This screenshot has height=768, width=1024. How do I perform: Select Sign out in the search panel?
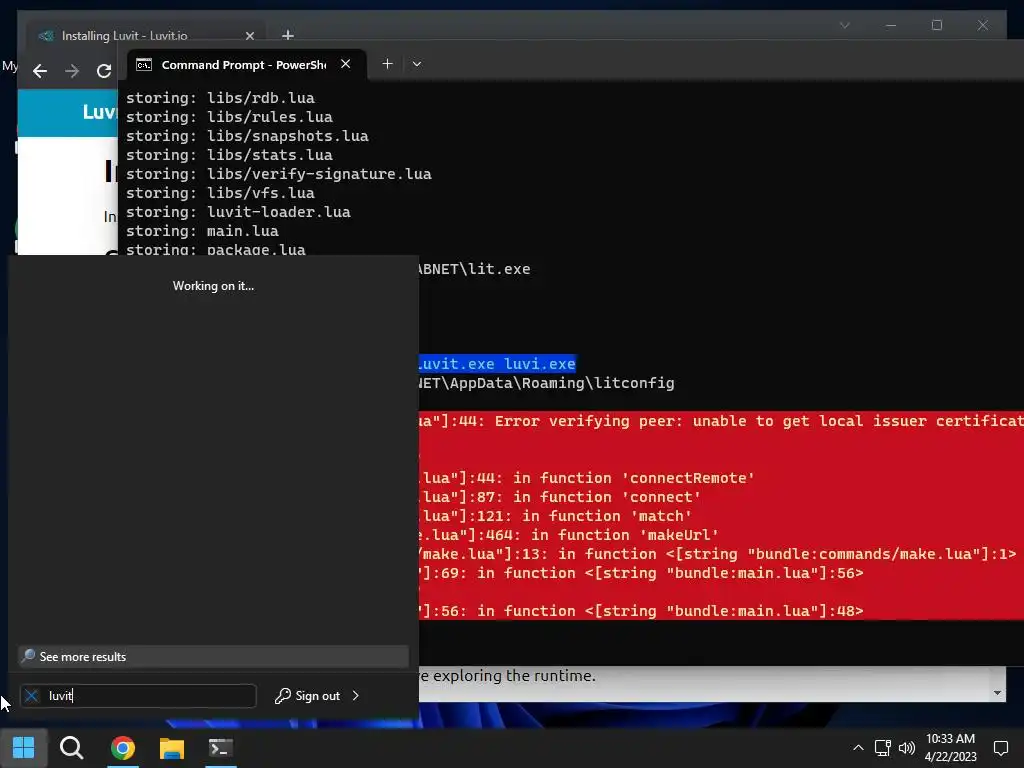tap(308, 696)
